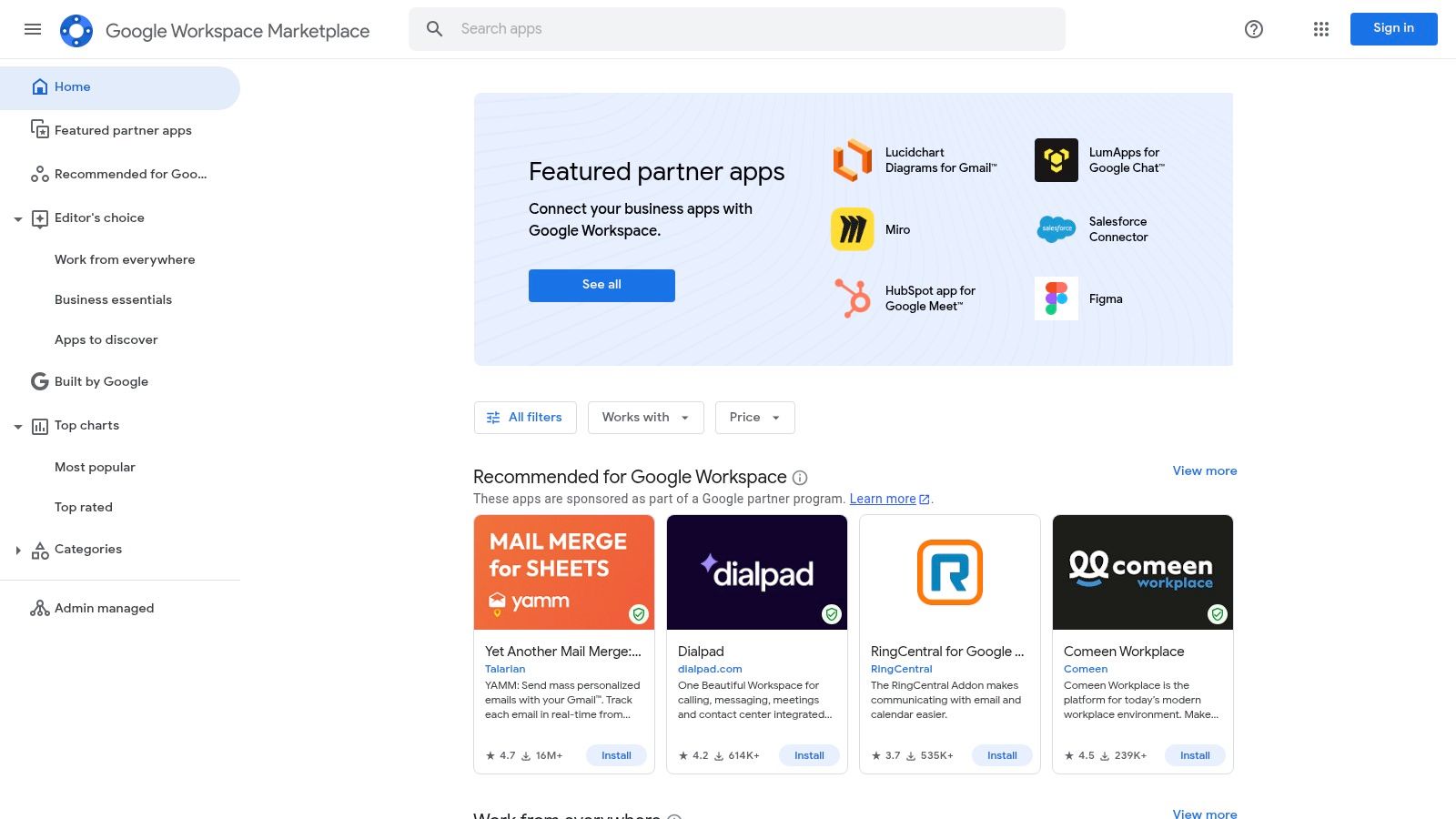Image resolution: width=1456 pixels, height=819 pixels.
Task: Click the Miro app icon
Action: (852, 229)
